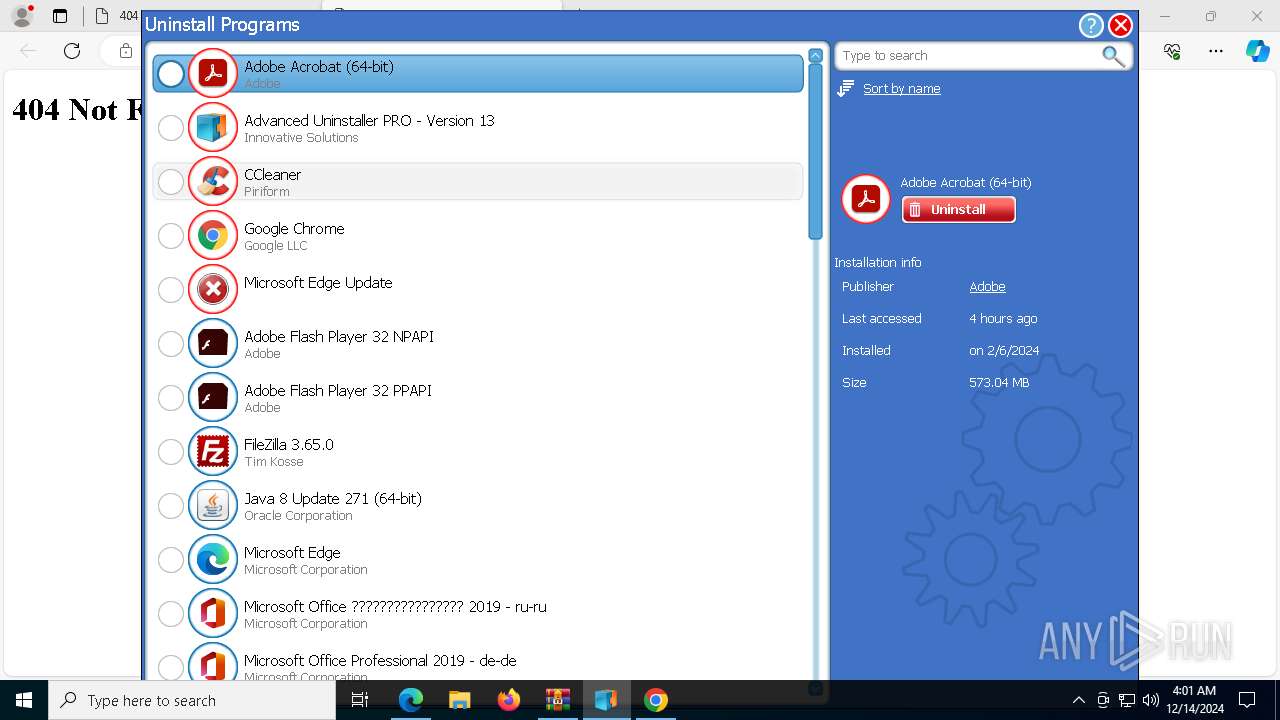Screen dimensions: 1280x720
Task: Open Microsoft Edge from the taskbar
Action: click(411, 700)
